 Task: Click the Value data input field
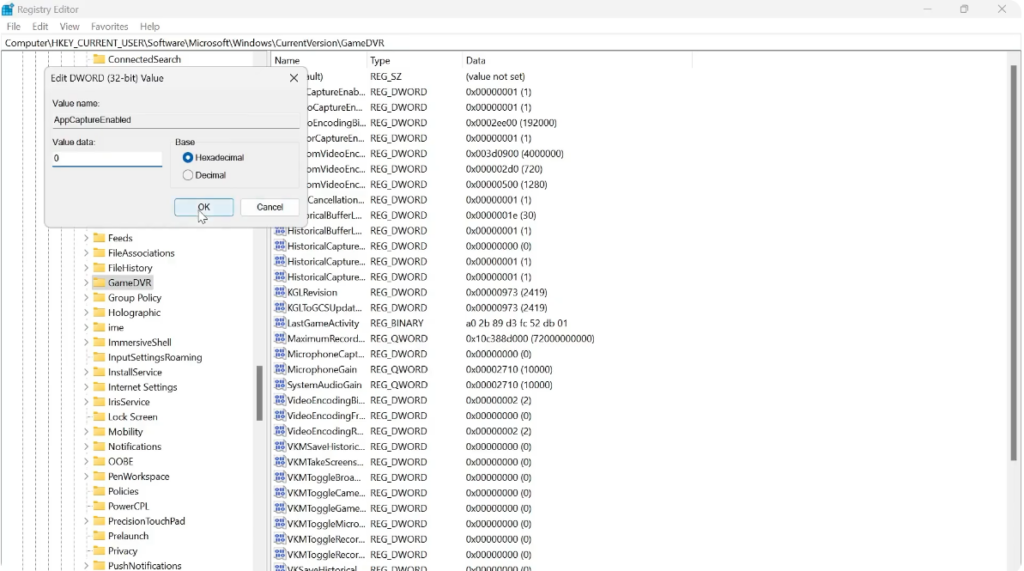click(107, 158)
